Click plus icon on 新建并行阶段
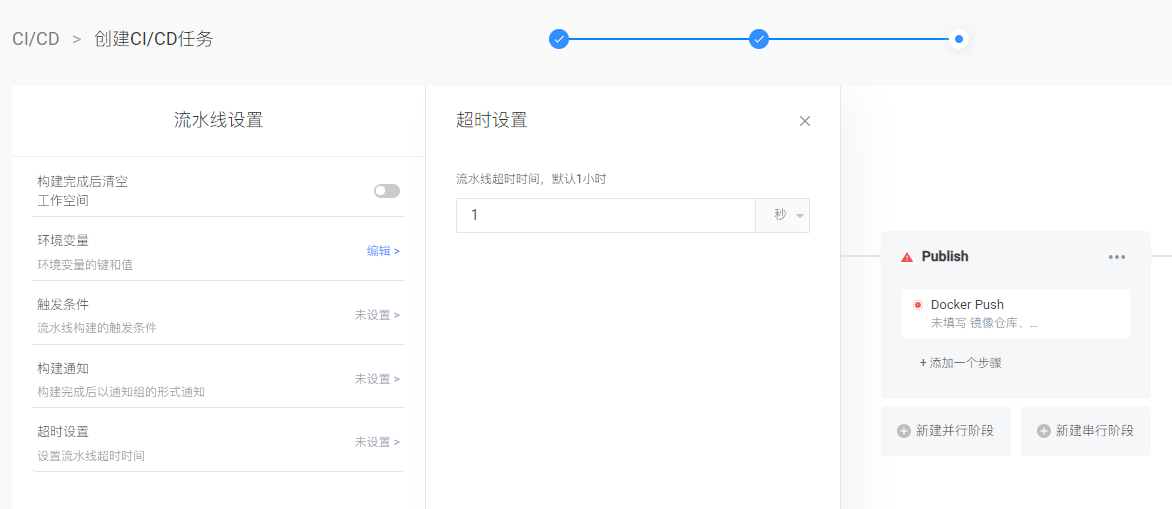 click(904, 431)
